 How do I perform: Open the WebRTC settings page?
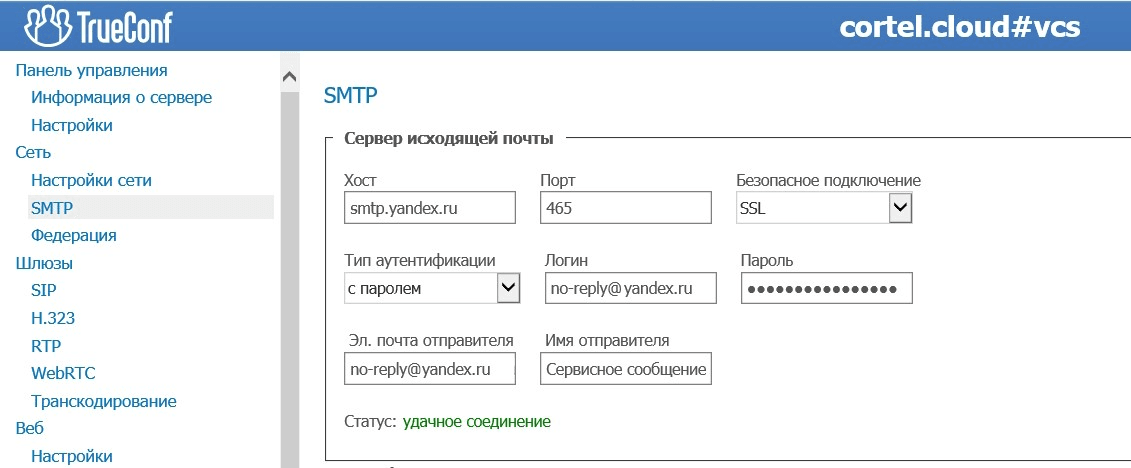pyautogui.click(x=63, y=374)
